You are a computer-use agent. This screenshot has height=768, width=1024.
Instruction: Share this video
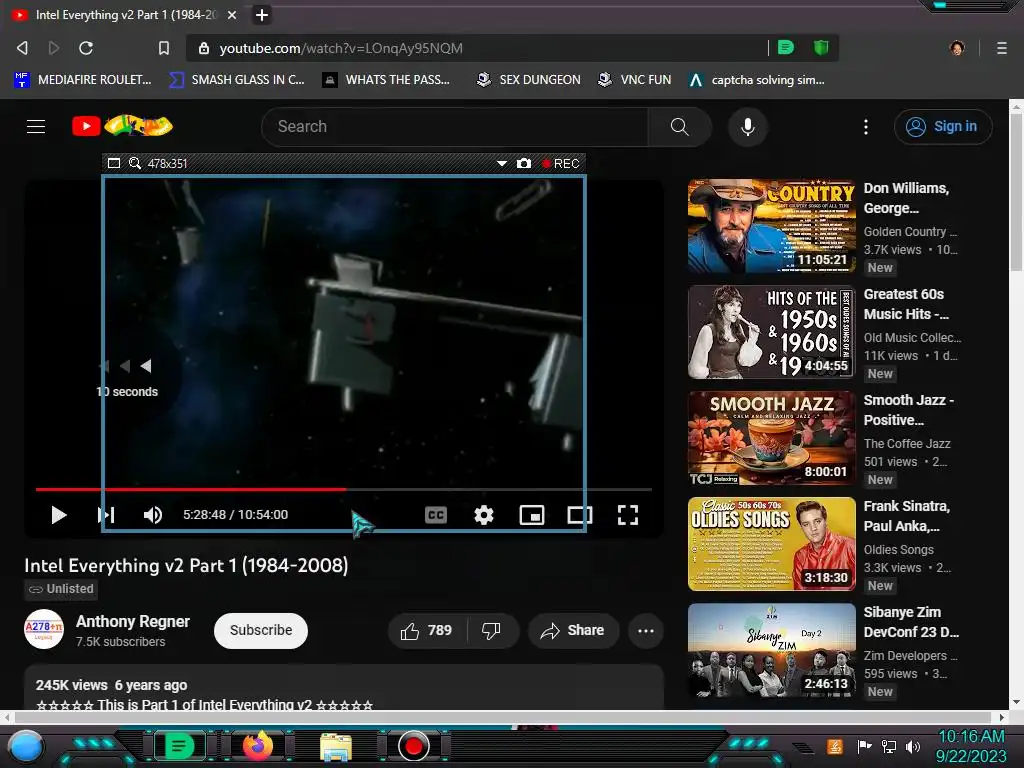pos(573,631)
